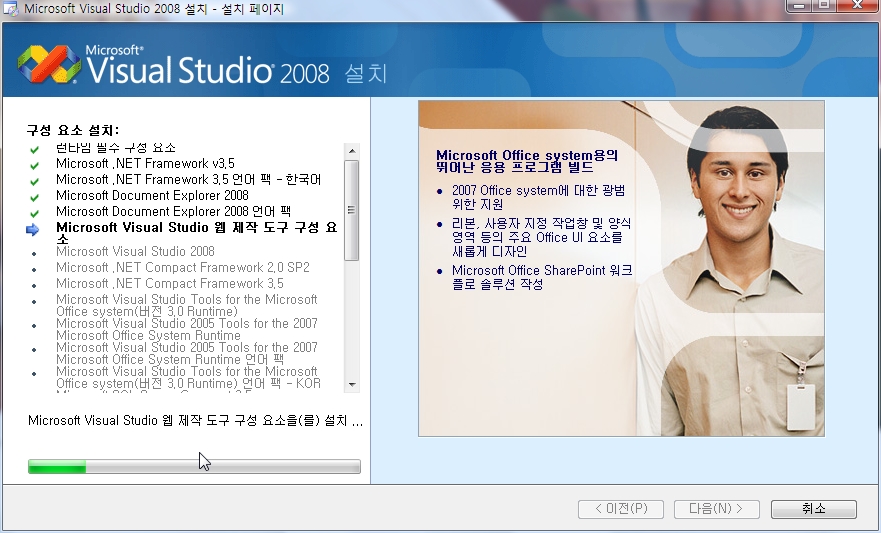This screenshot has width=881, height=533.
Task: Close the setup window with the X button
Action: click(x=859, y=5)
